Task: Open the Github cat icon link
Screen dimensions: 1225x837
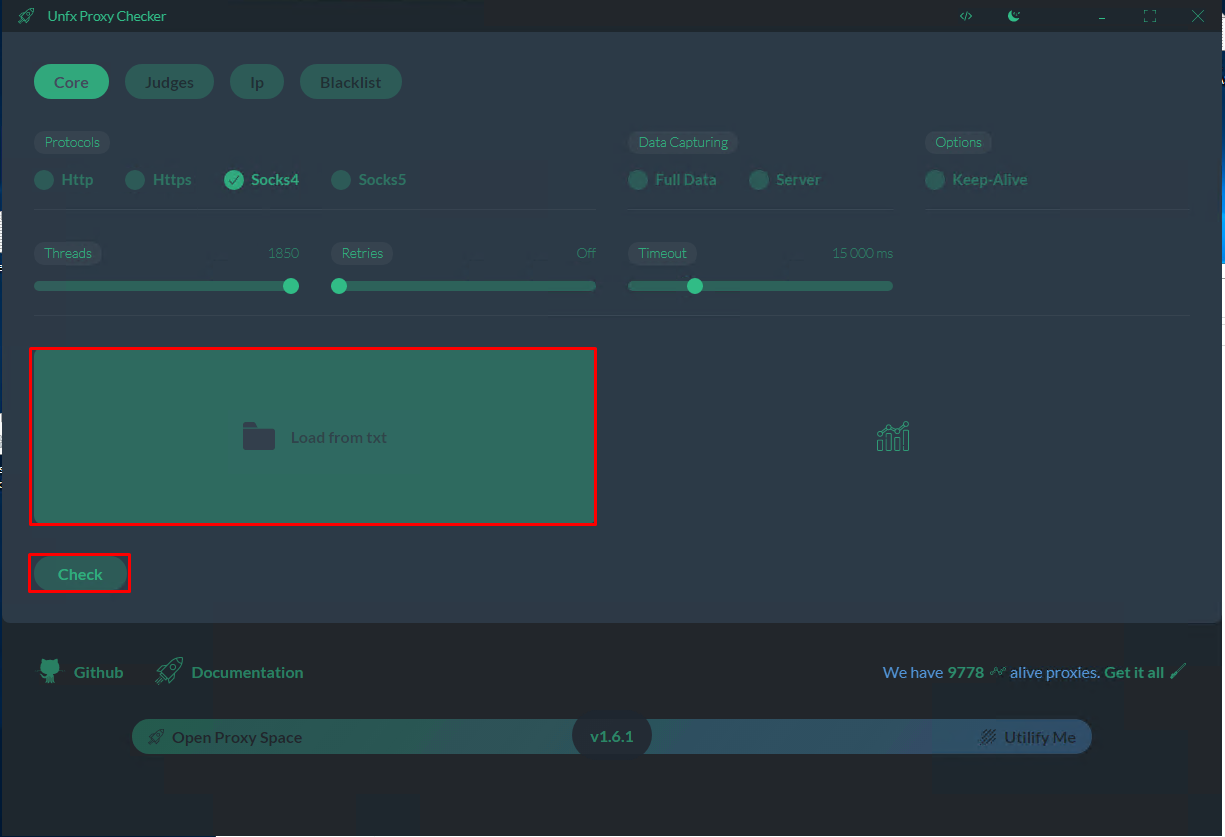Action: click(x=49, y=671)
